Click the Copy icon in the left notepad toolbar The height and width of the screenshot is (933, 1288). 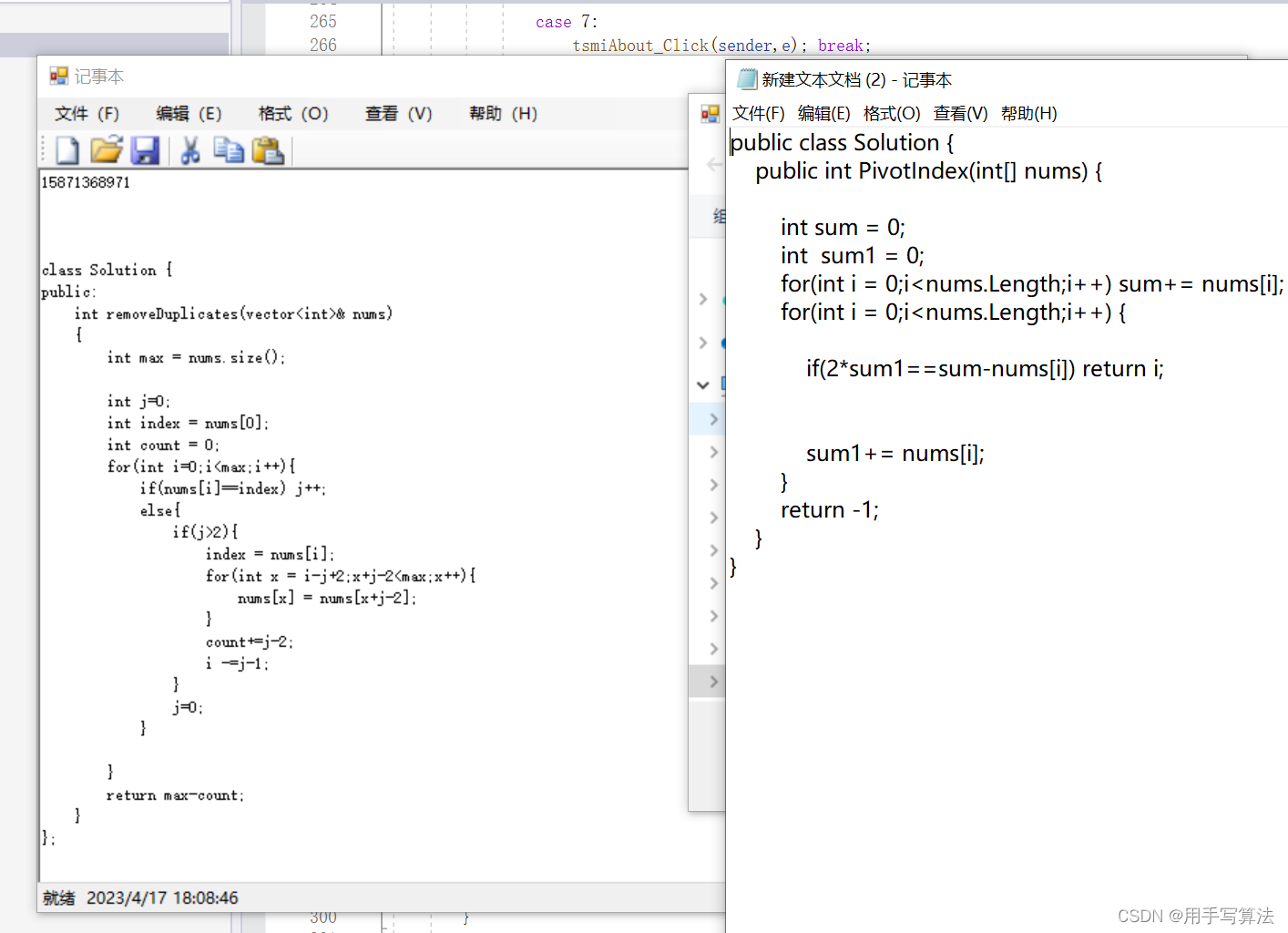[x=229, y=150]
